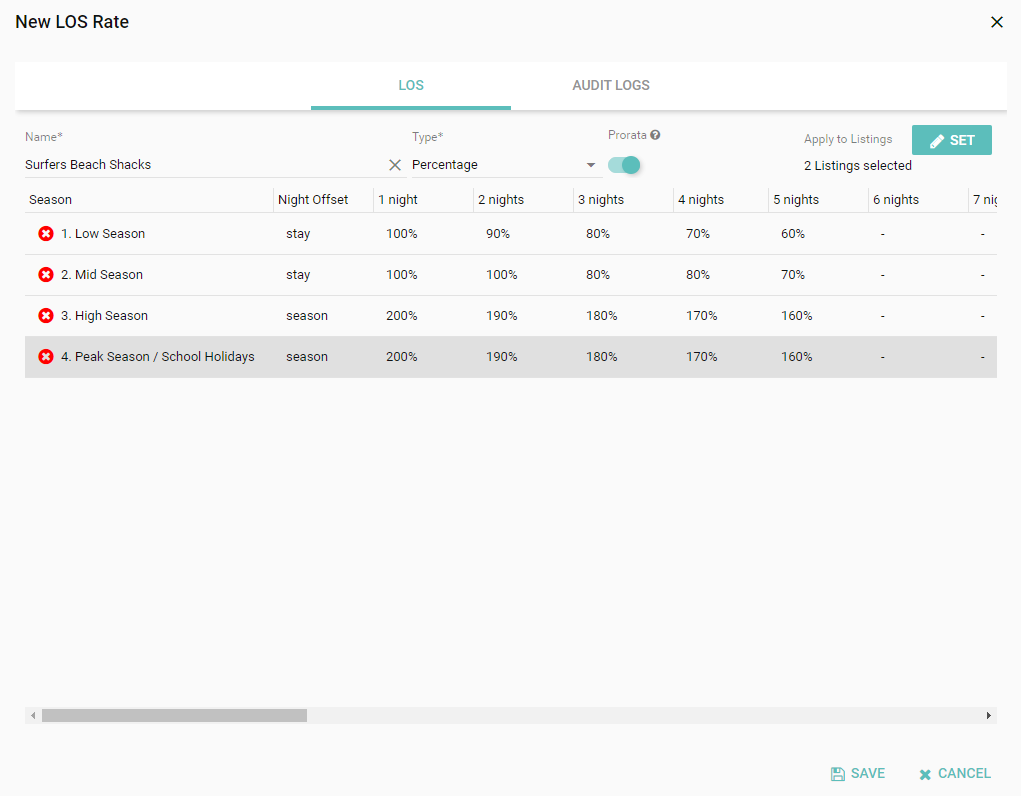The width and height of the screenshot is (1021, 796).
Task: Clear the Name field with X icon
Action: [x=395, y=165]
